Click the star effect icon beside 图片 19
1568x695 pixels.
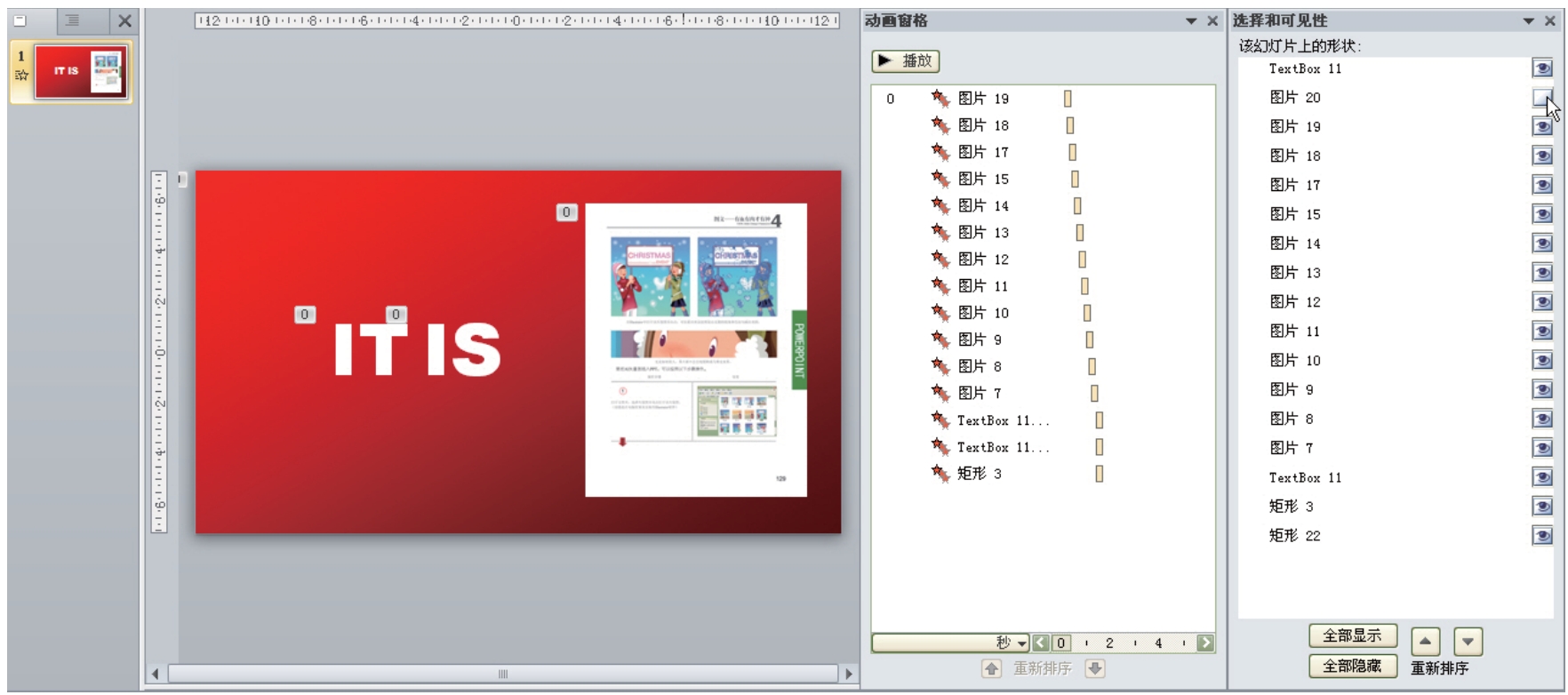tap(940, 99)
